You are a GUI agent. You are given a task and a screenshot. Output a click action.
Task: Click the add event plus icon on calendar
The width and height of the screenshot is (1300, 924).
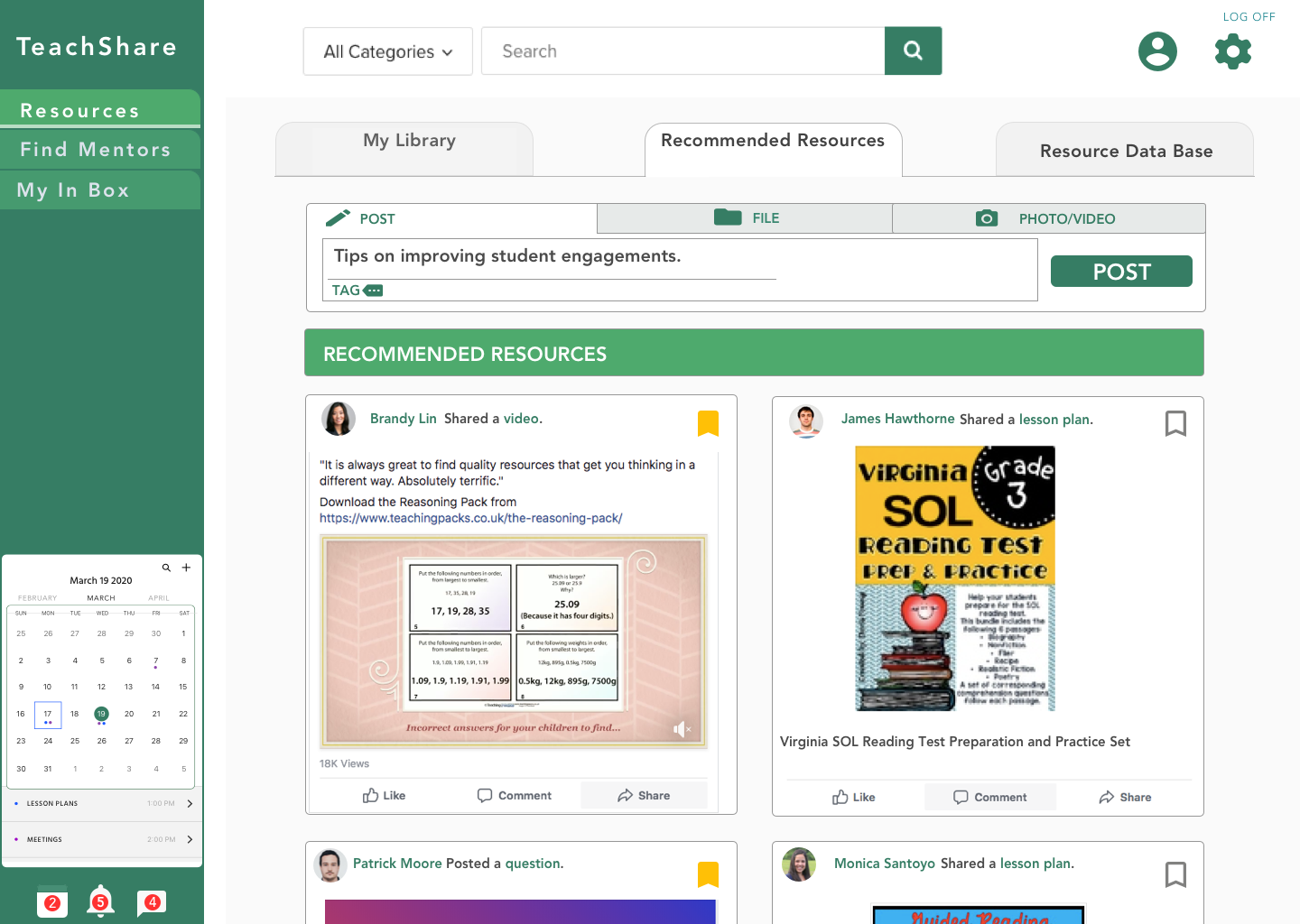pyautogui.click(x=186, y=568)
